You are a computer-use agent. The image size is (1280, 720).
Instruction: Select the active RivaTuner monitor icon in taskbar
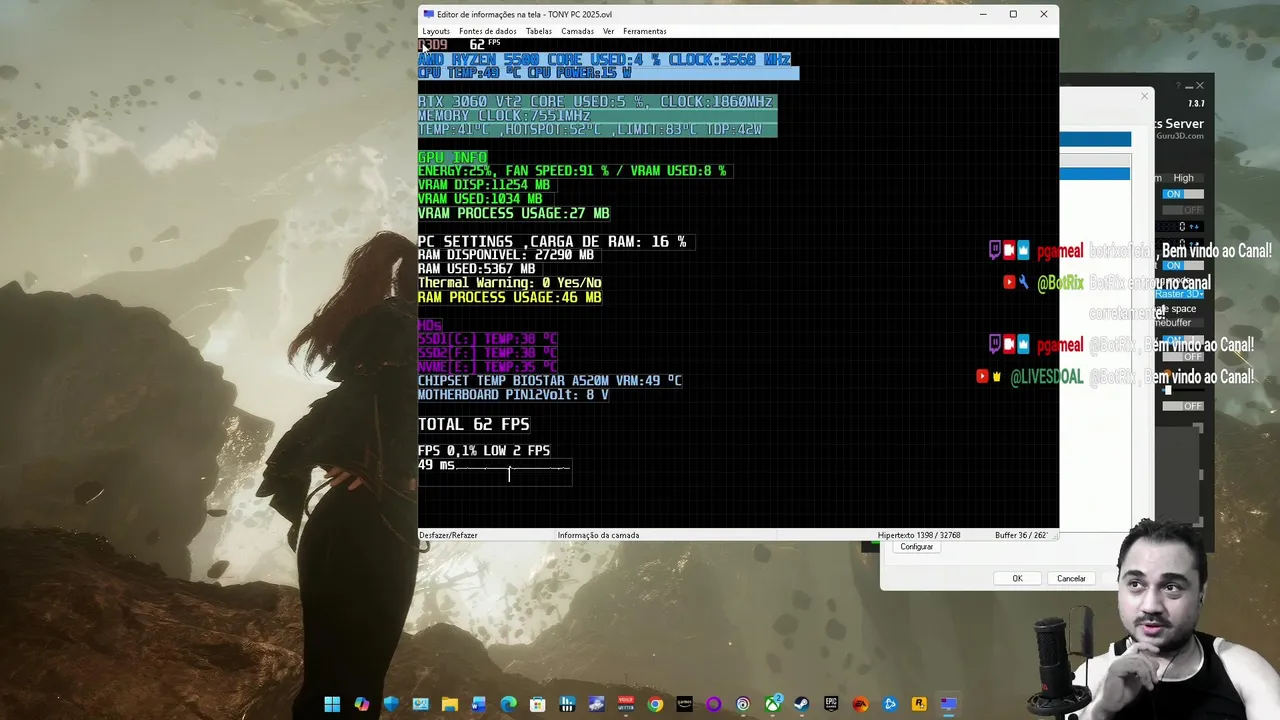(949, 704)
